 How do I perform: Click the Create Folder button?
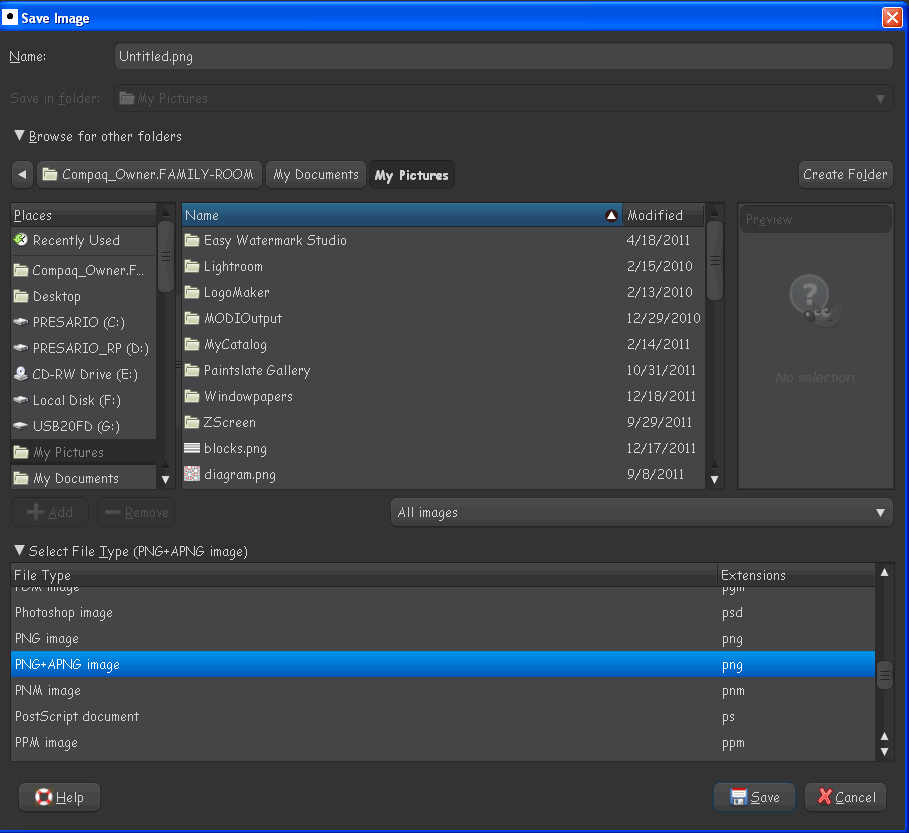pyautogui.click(x=845, y=174)
